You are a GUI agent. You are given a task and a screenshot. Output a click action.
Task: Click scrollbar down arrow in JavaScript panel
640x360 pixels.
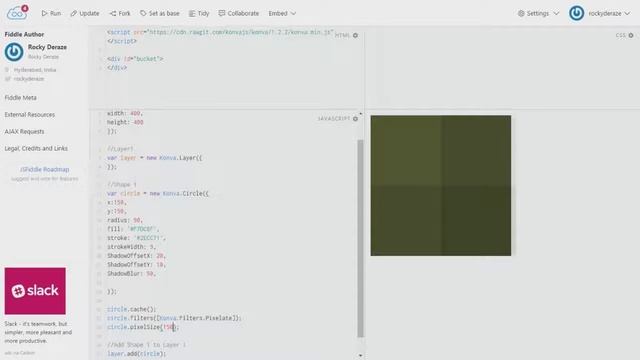[x=360, y=356]
